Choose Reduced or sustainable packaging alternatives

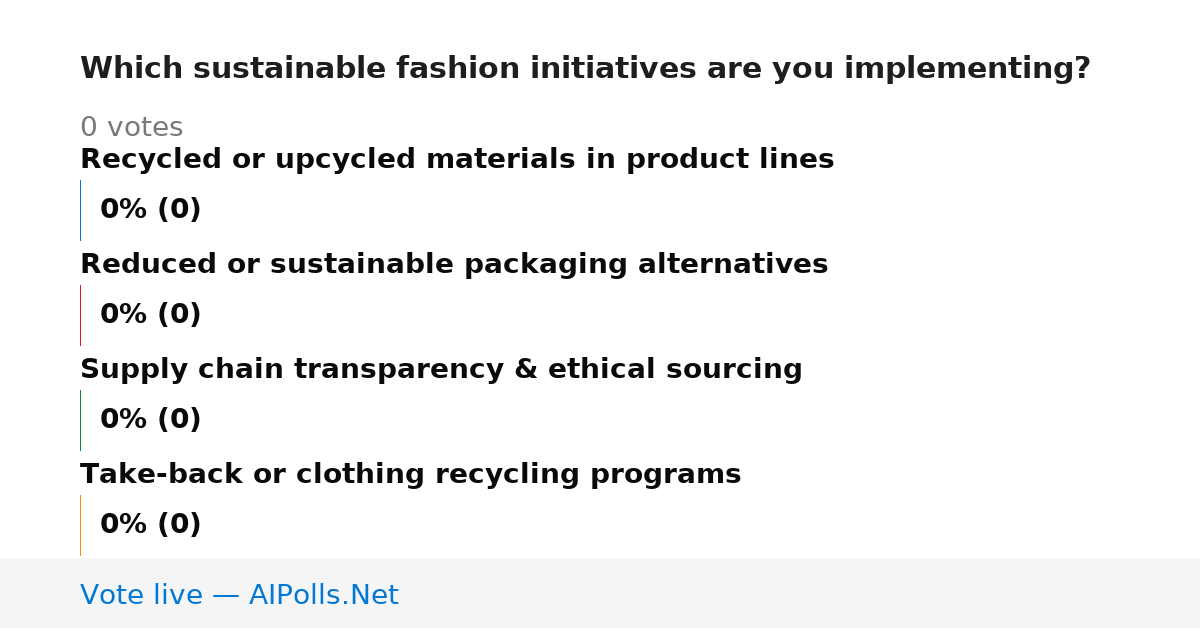(x=454, y=265)
